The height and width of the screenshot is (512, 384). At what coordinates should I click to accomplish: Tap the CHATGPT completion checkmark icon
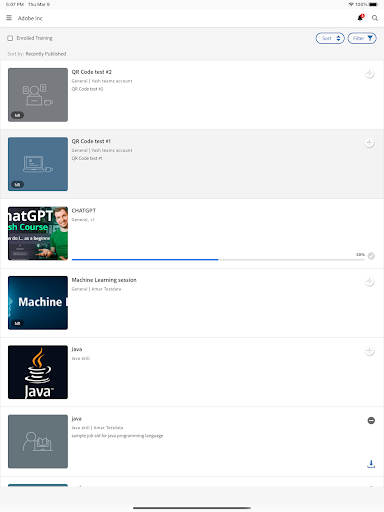coord(371,256)
